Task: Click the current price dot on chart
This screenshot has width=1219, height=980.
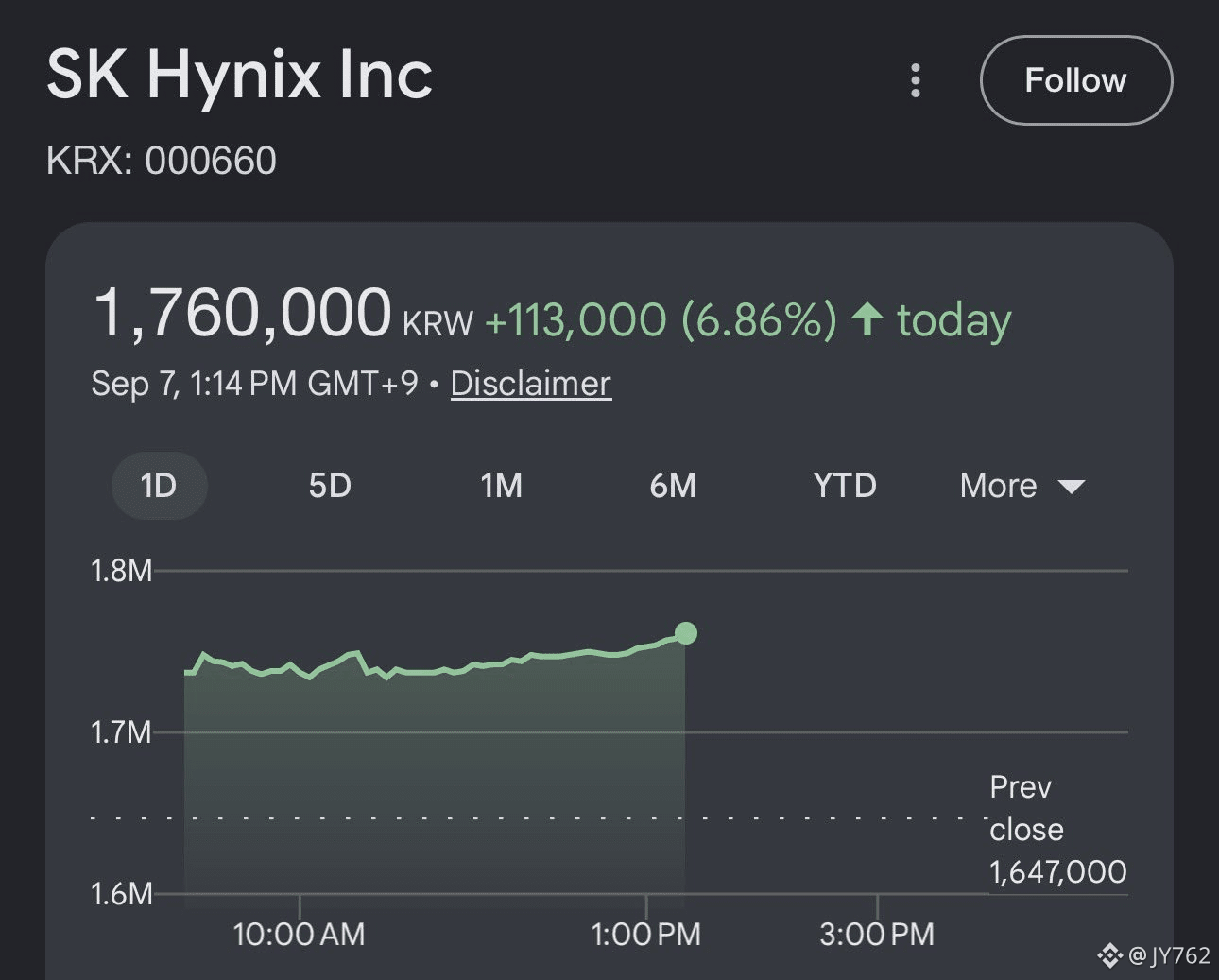Action: click(x=686, y=633)
